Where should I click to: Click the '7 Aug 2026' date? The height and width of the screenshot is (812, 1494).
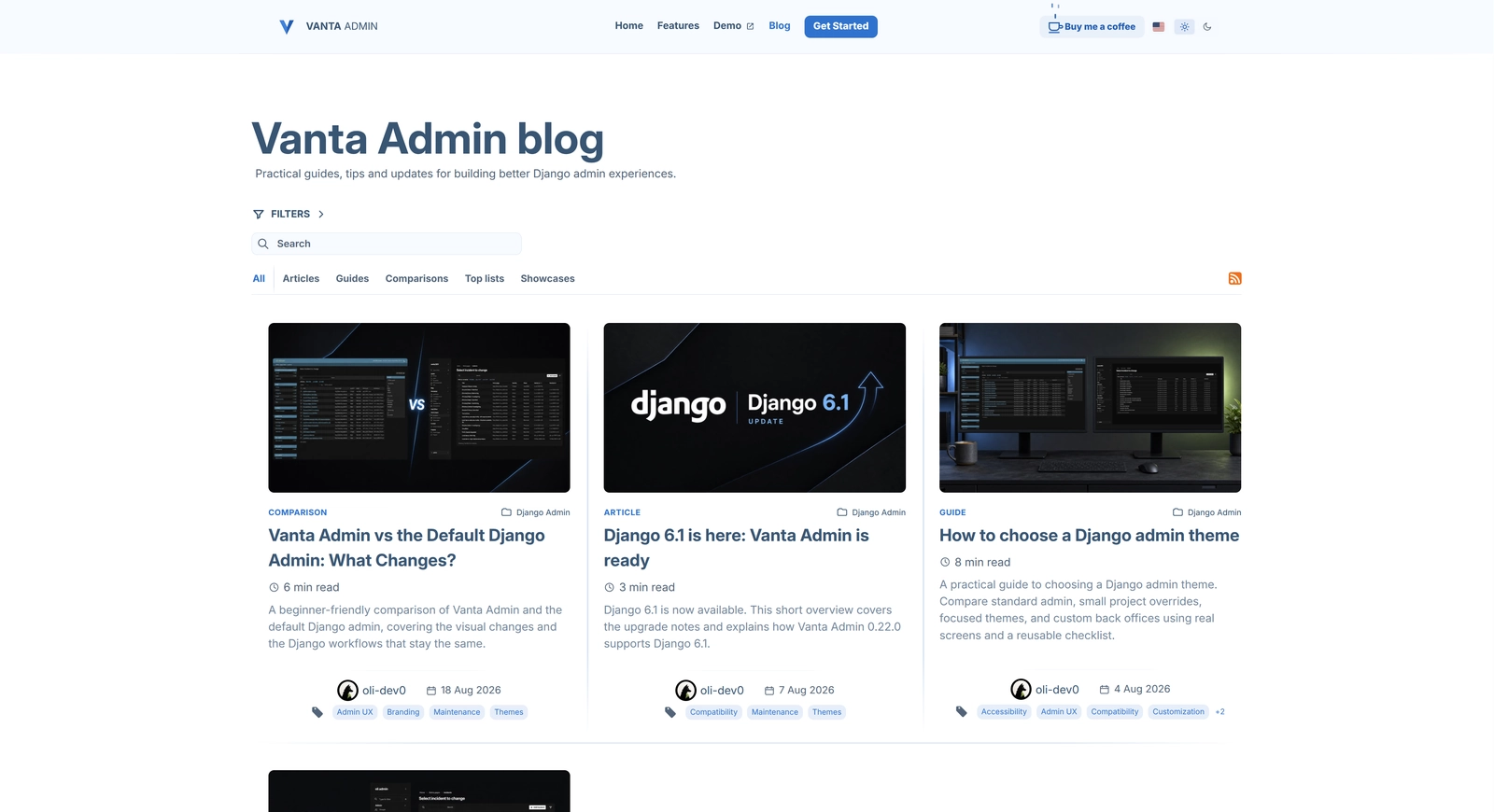click(807, 691)
